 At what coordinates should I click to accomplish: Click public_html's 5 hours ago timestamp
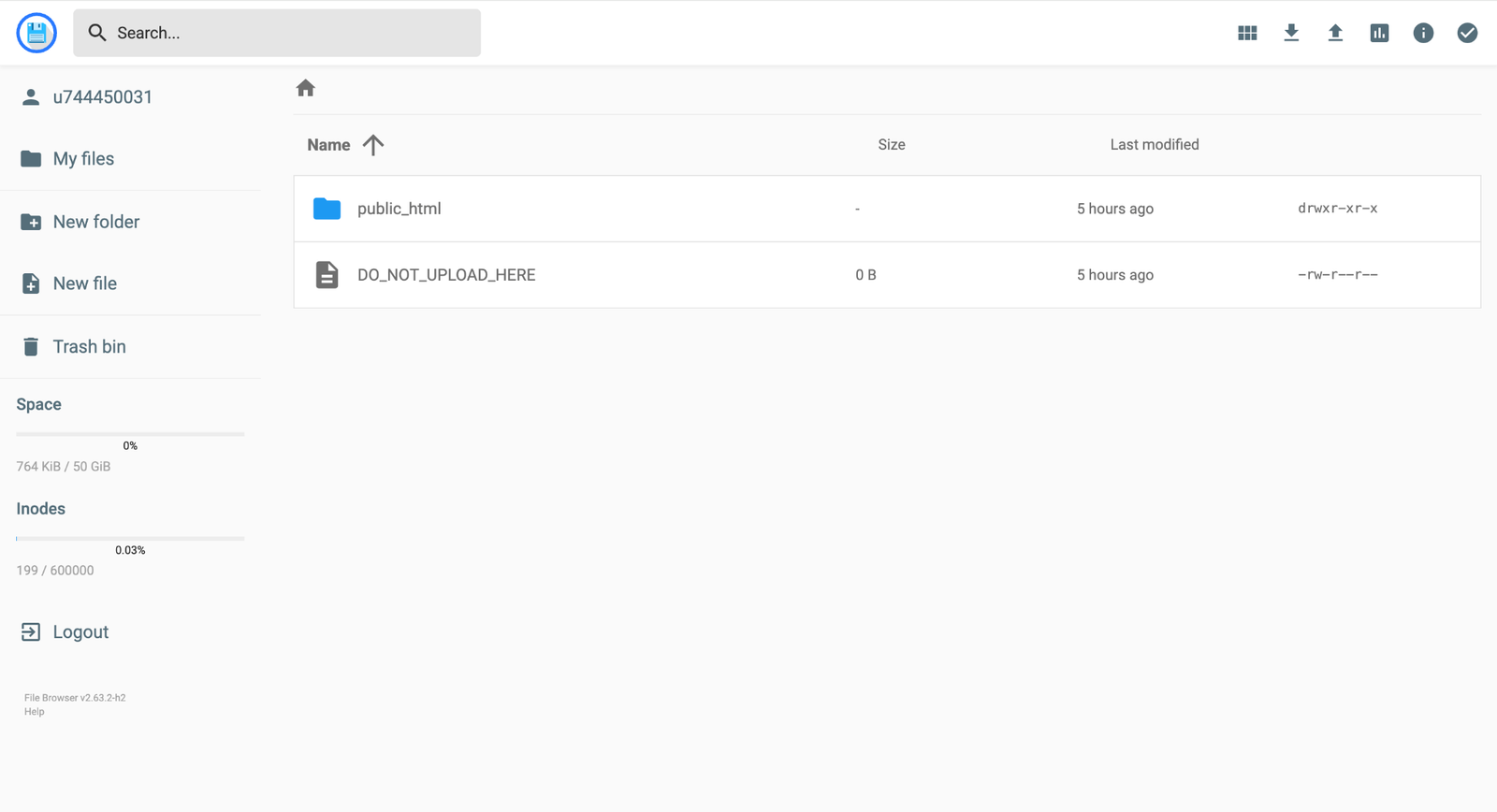coord(1115,209)
